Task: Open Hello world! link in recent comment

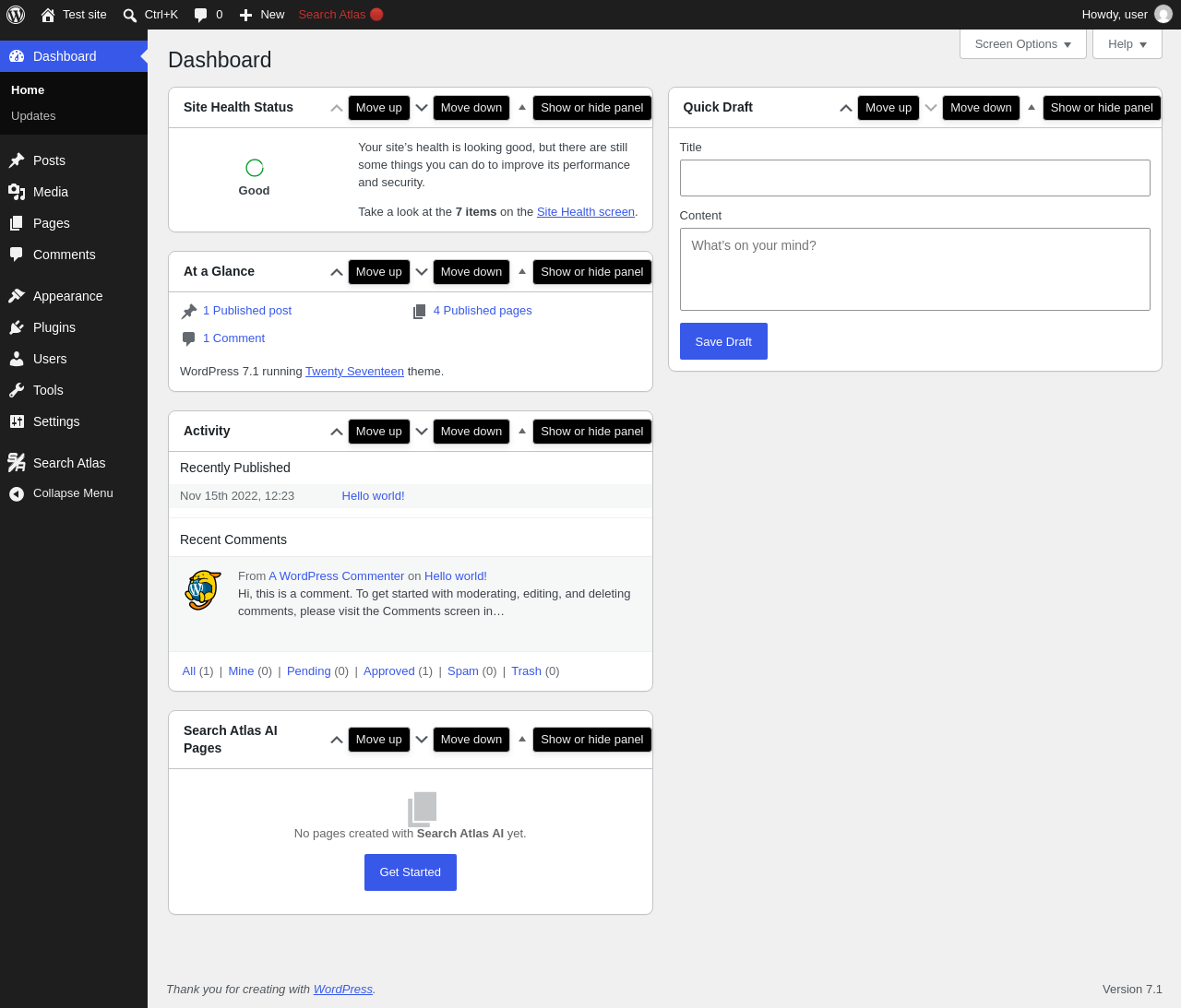Action: [456, 576]
